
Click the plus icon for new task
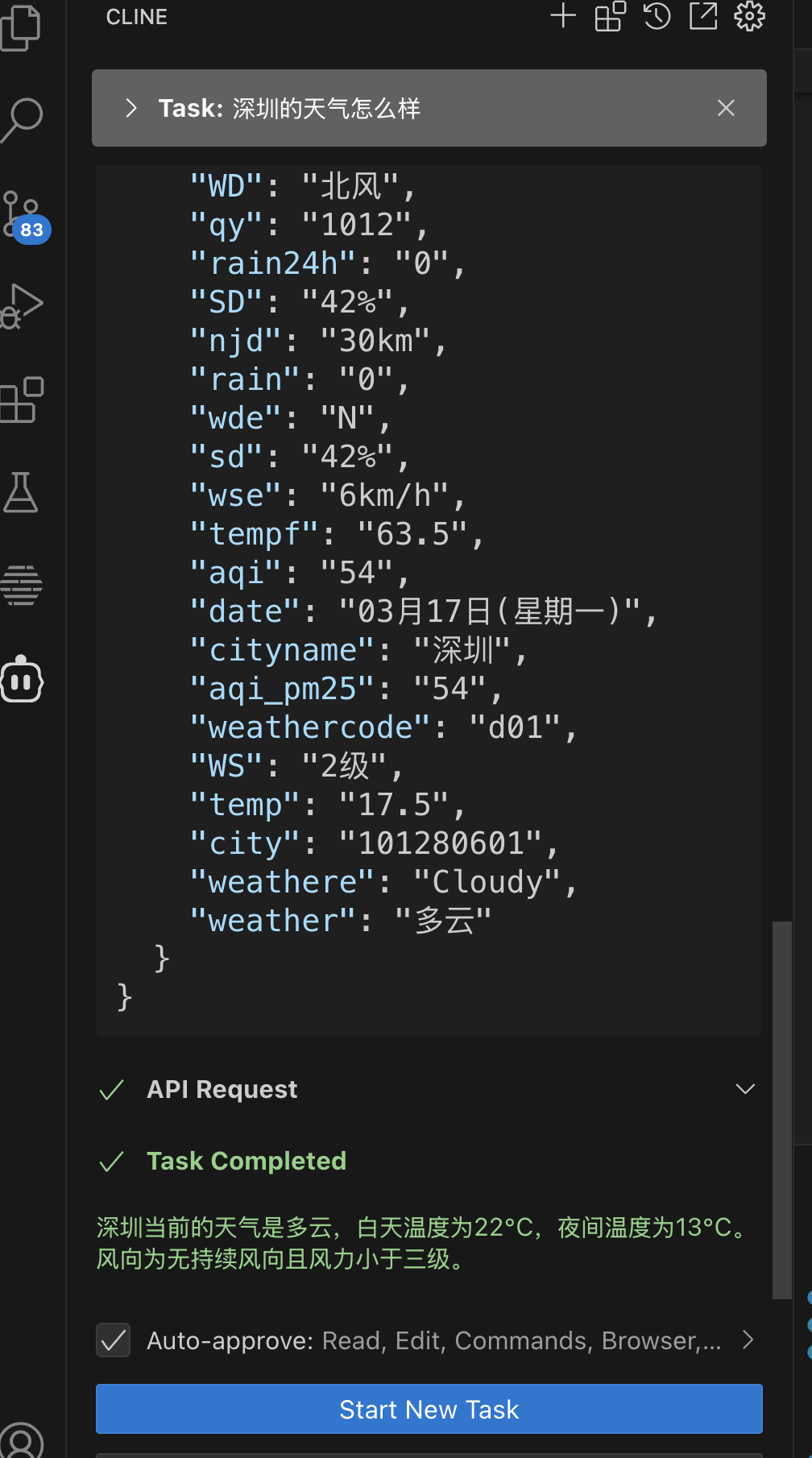(563, 16)
